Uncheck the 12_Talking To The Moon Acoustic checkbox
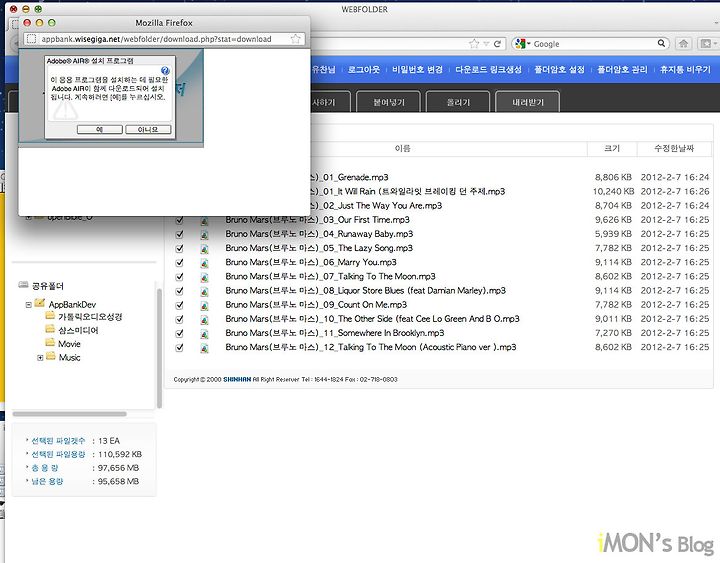Viewport: 720px width, 563px height. 180,348
